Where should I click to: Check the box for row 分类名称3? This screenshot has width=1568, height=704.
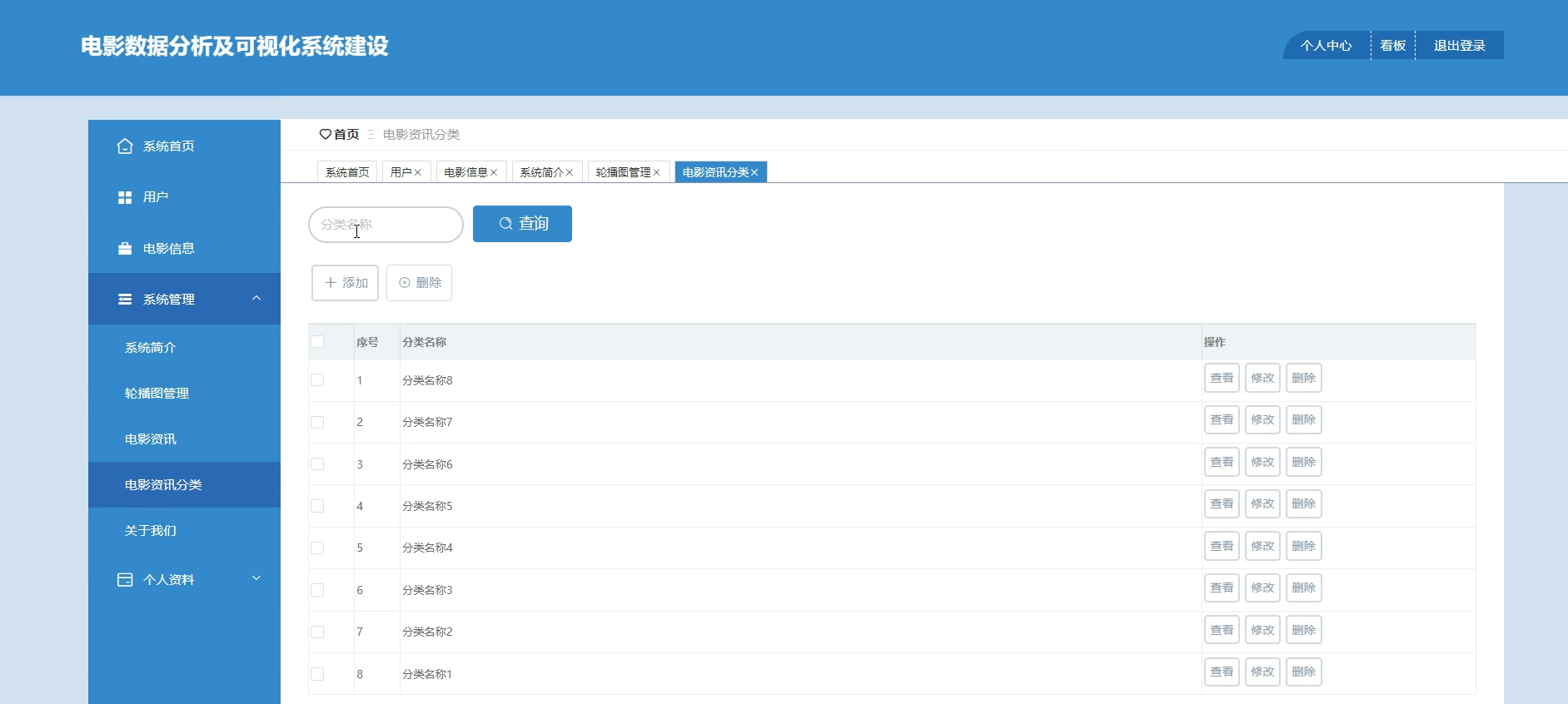click(x=317, y=590)
